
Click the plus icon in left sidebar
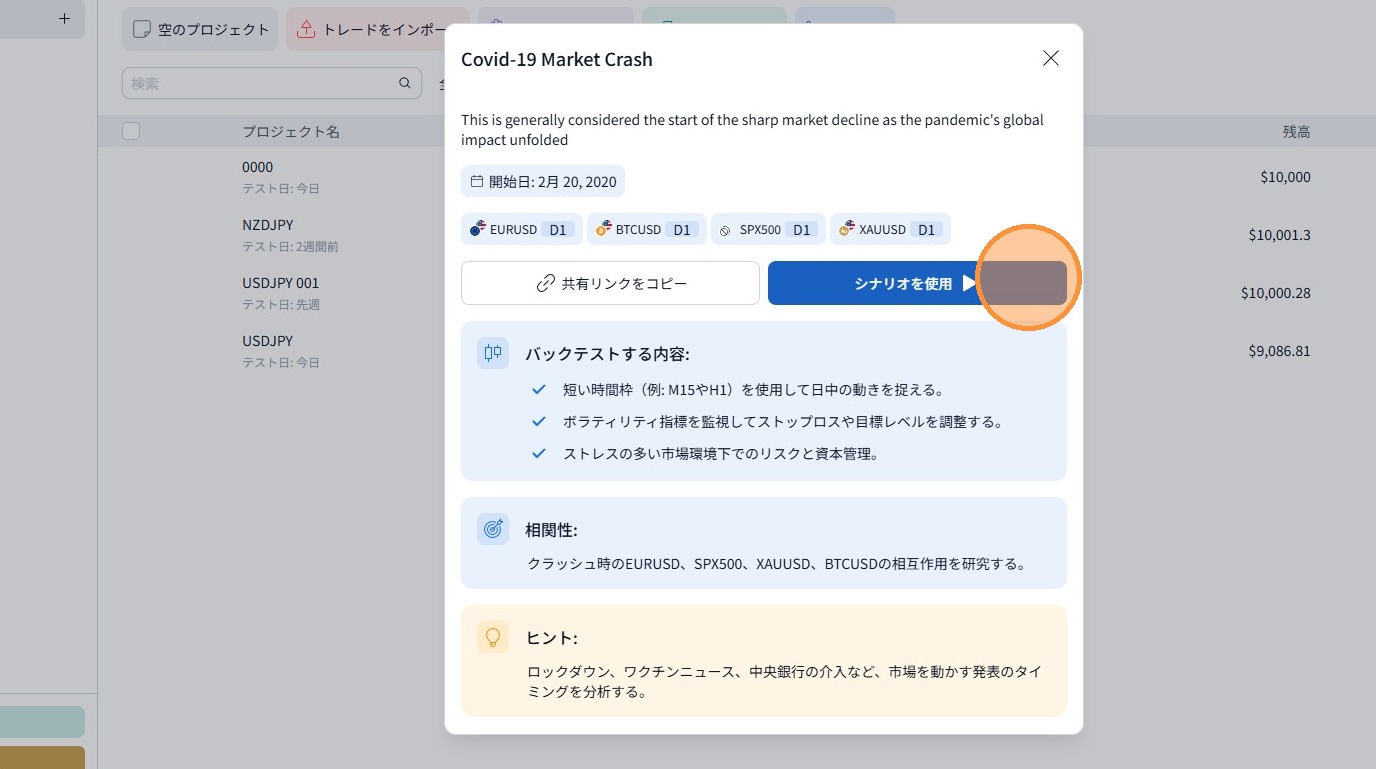point(65,18)
